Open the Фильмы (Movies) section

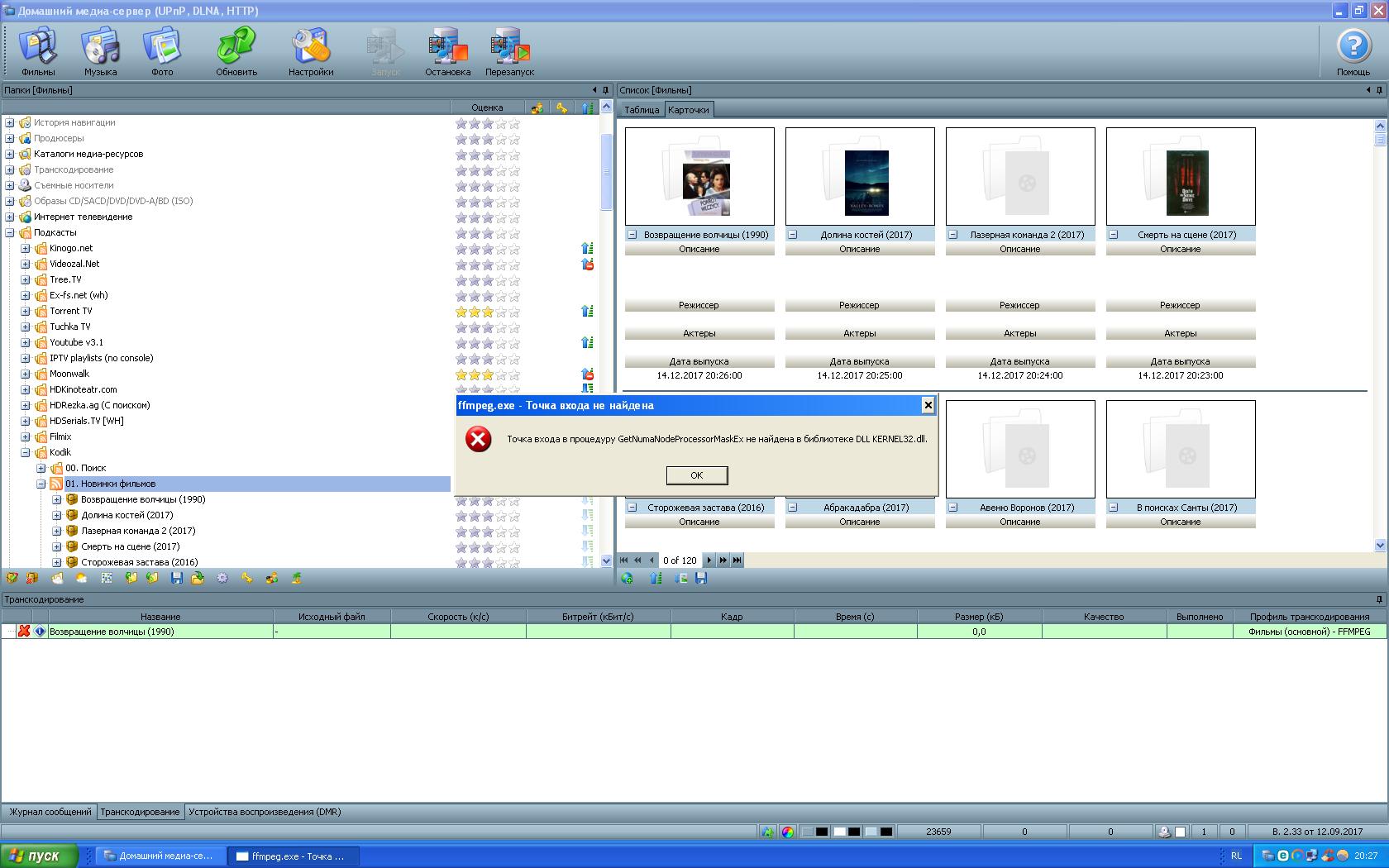point(38,51)
